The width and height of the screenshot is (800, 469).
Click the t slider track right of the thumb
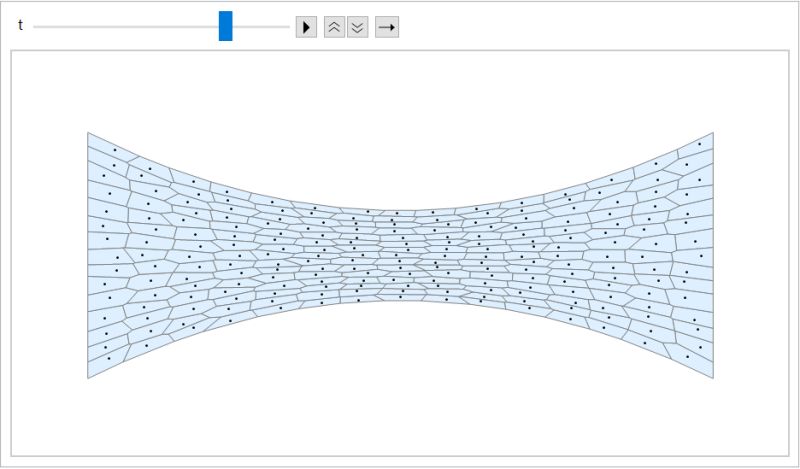click(261, 27)
